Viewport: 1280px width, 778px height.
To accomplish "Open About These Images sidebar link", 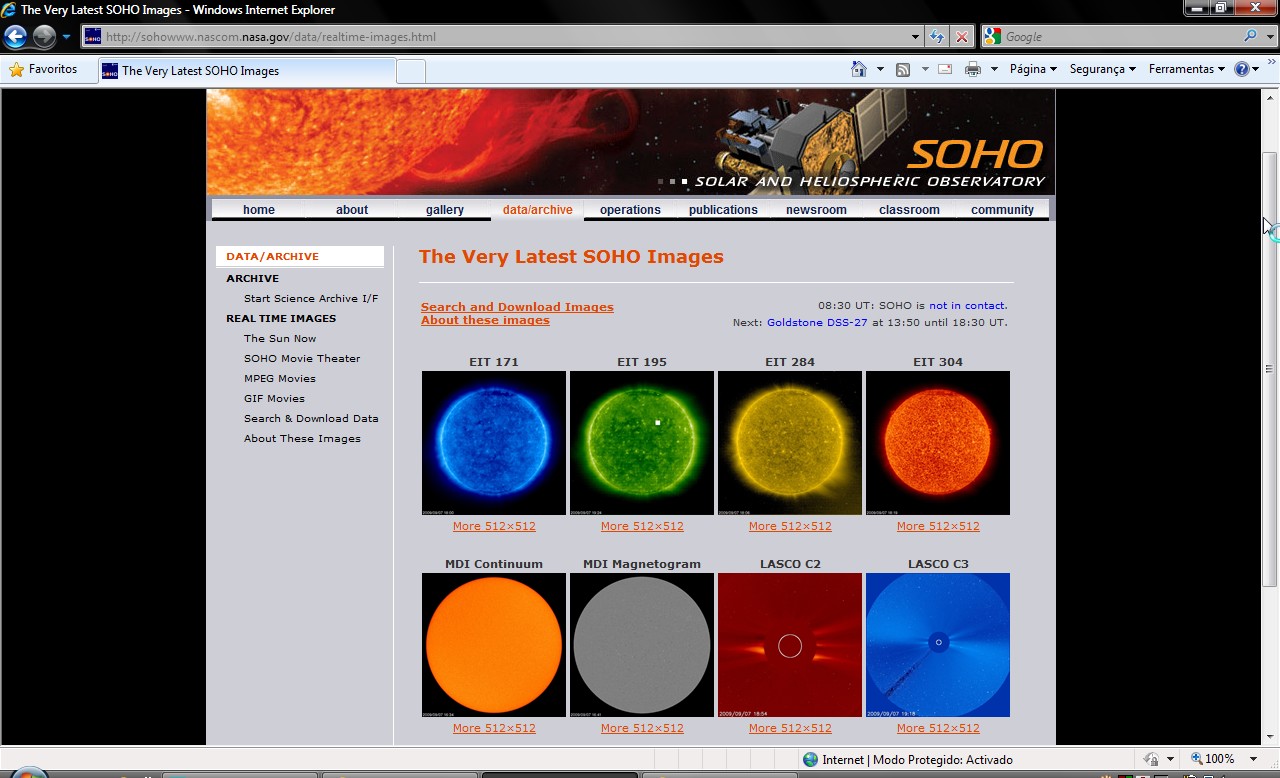I will pos(302,438).
